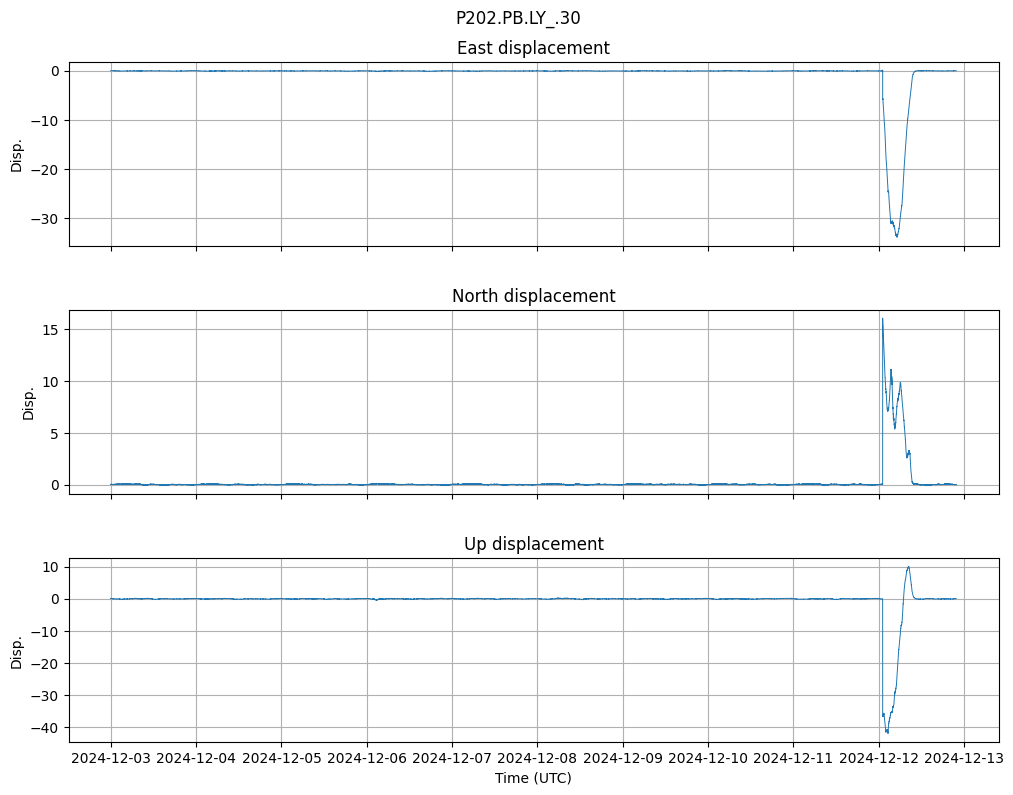Click the highest spike in North displacement curve
1013x795 pixels.
[x=882, y=319]
